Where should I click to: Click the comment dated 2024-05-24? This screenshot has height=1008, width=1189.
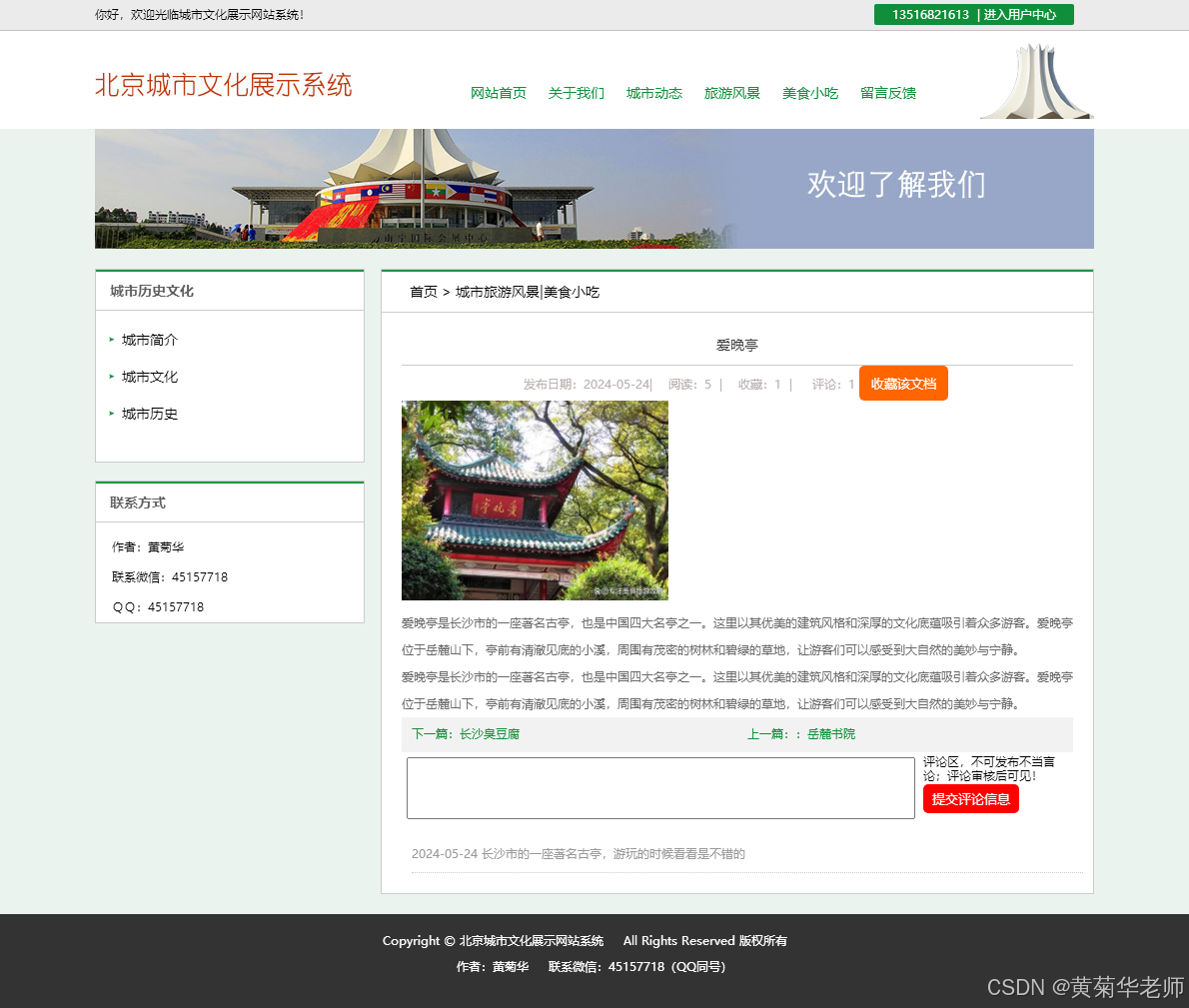(578, 854)
